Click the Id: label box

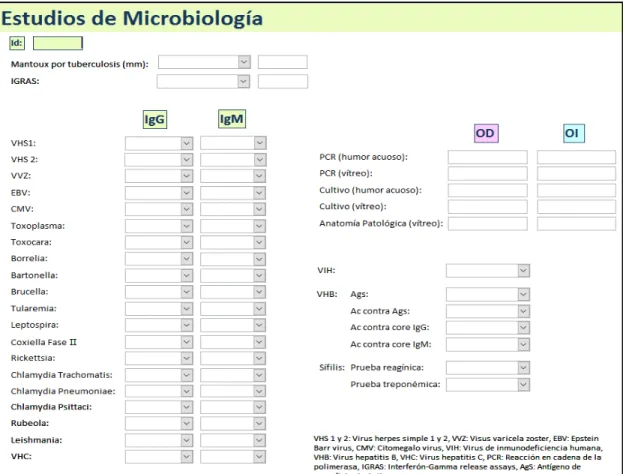pyautogui.click(x=17, y=43)
